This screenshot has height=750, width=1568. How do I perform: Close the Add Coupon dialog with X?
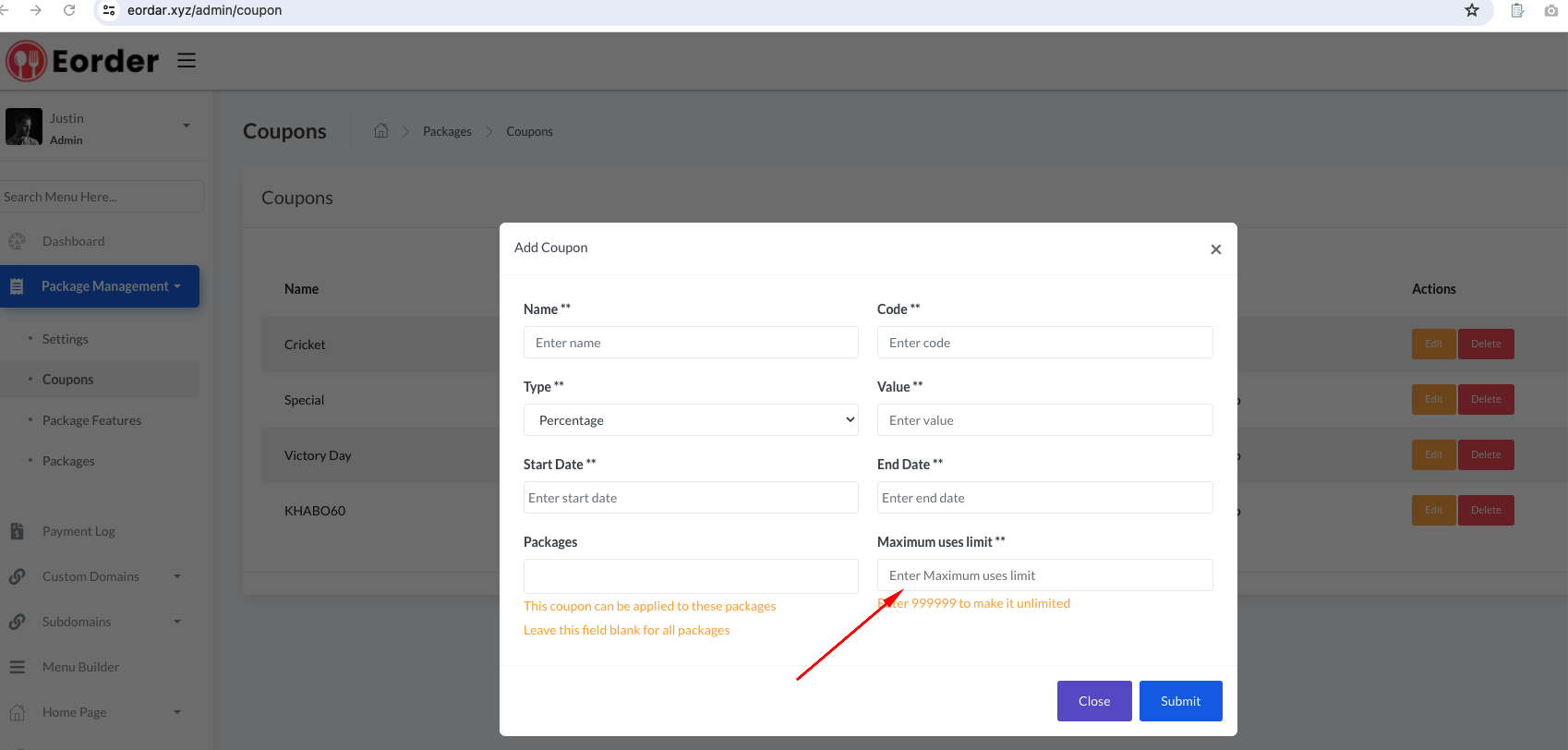click(x=1215, y=249)
